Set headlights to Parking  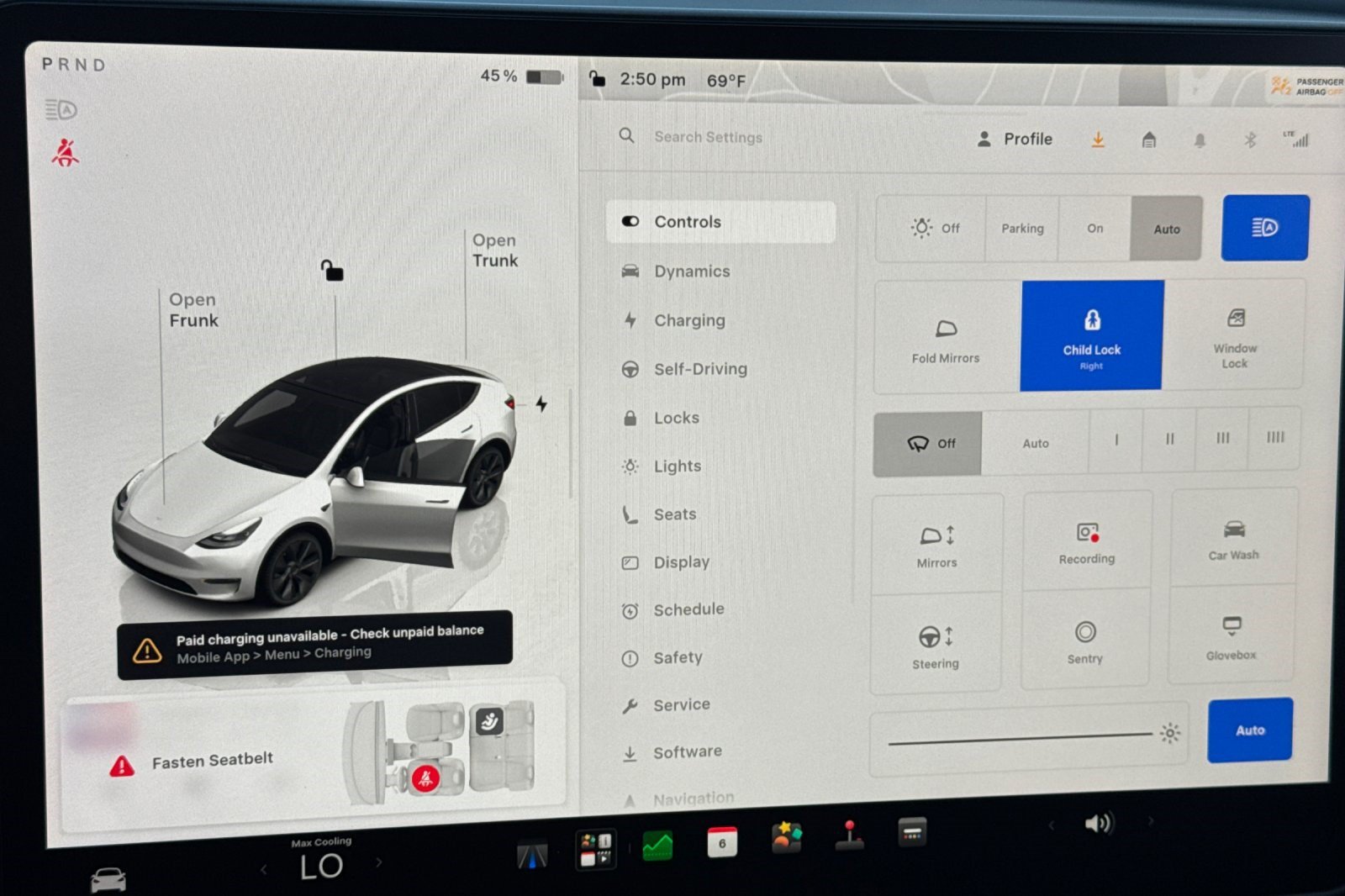(x=1022, y=229)
